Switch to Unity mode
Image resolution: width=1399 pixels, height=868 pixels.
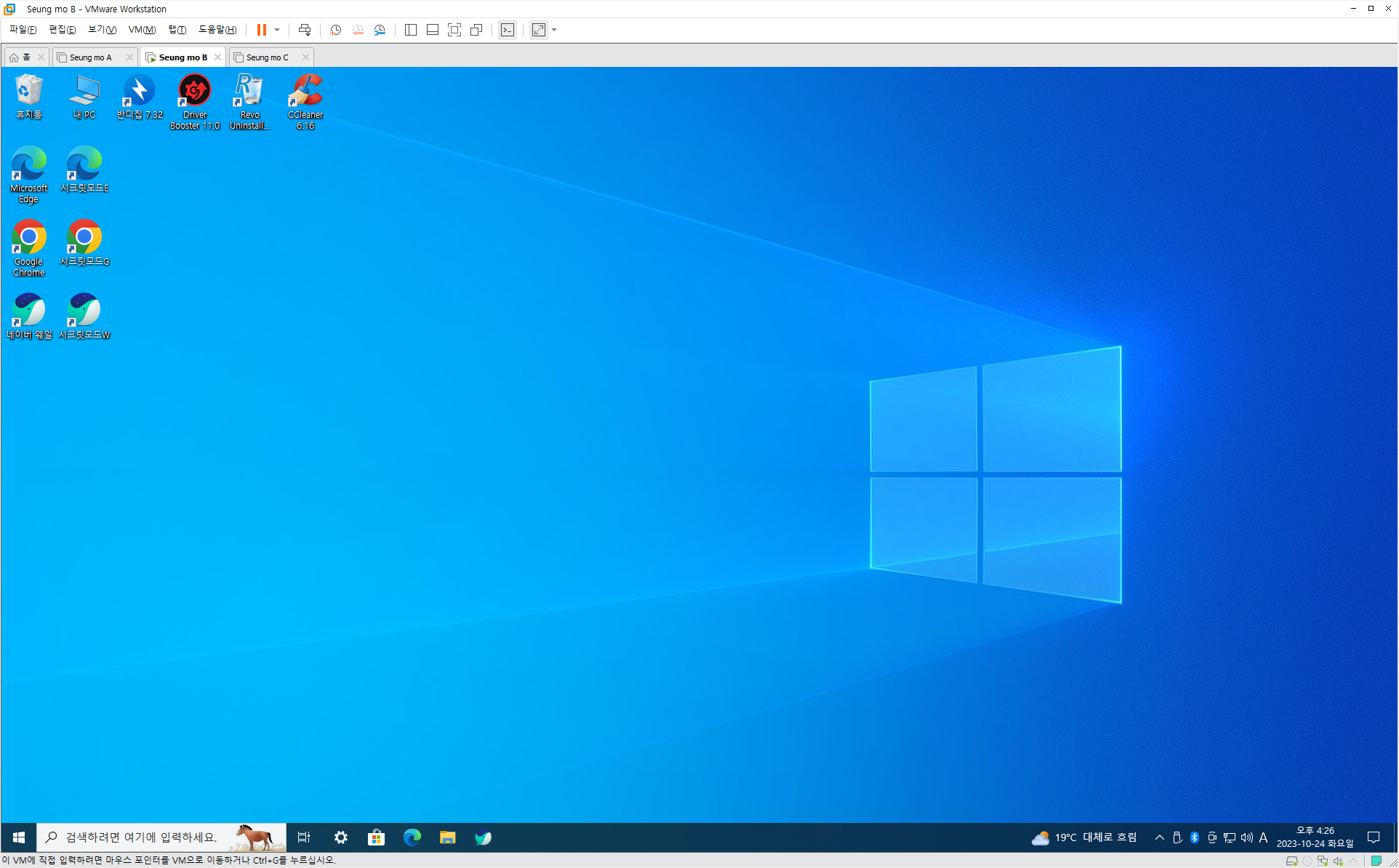(476, 30)
